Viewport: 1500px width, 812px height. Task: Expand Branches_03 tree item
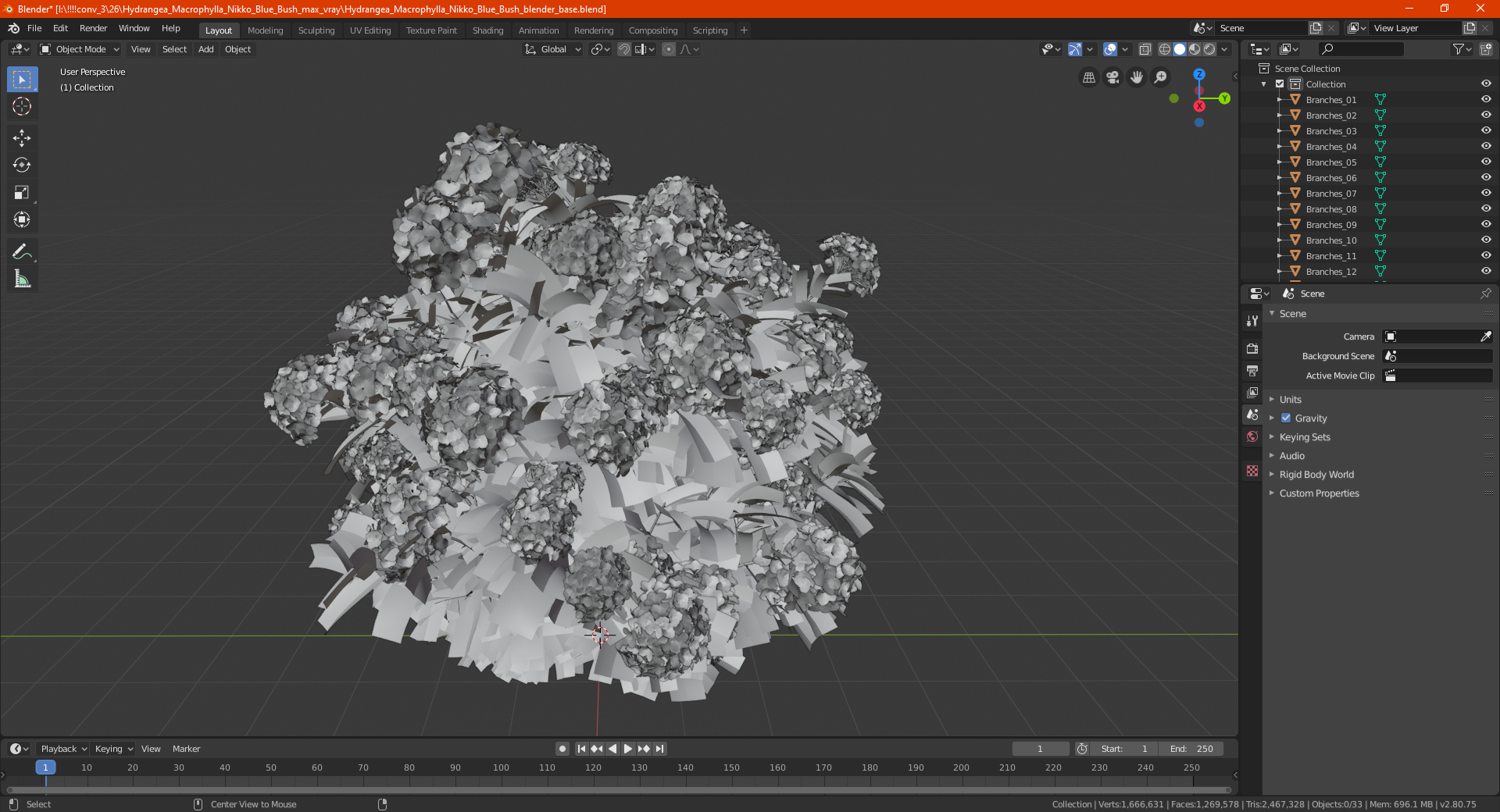click(1280, 130)
